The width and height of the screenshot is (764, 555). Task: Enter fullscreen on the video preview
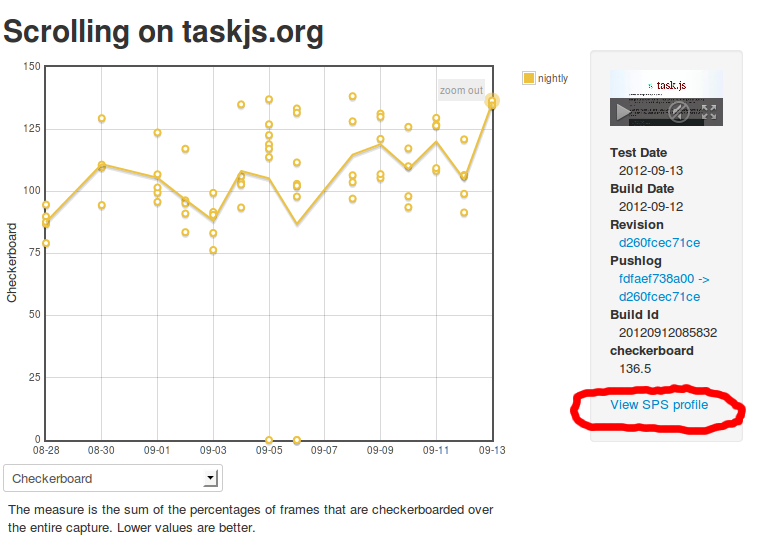tap(708, 112)
